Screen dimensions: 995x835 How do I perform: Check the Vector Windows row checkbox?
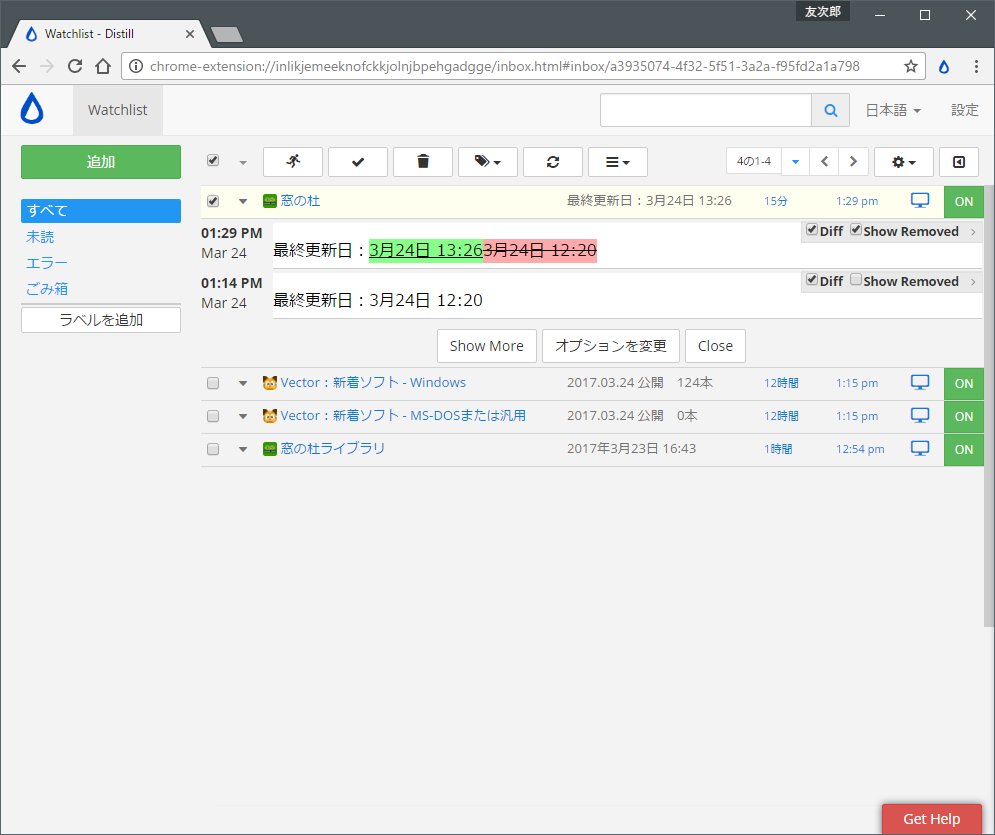click(213, 383)
